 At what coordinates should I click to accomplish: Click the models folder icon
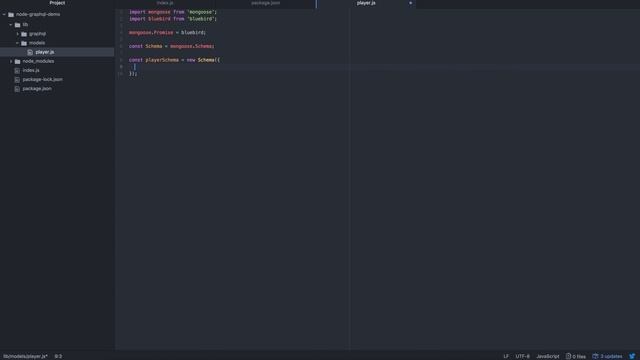[x=24, y=43]
